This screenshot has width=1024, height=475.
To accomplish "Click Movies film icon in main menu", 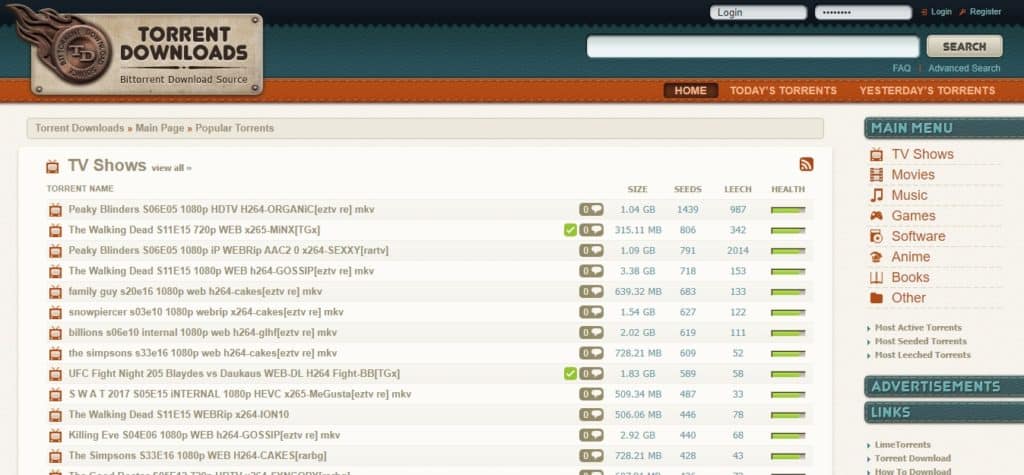I will [x=876, y=175].
